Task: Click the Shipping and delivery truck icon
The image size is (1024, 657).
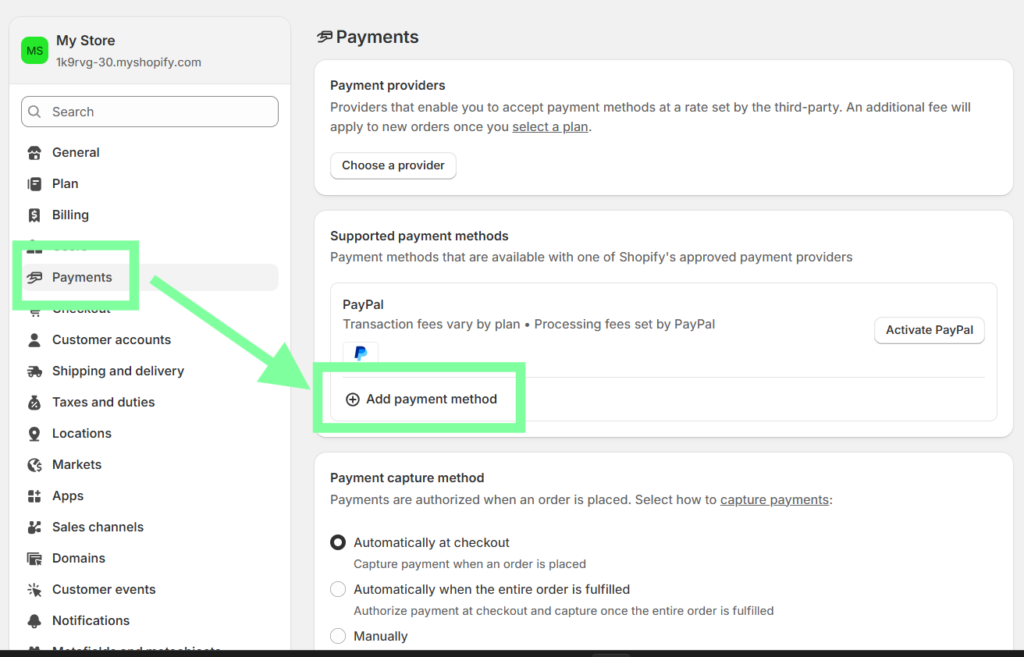Action: click(x=35, y=371)
